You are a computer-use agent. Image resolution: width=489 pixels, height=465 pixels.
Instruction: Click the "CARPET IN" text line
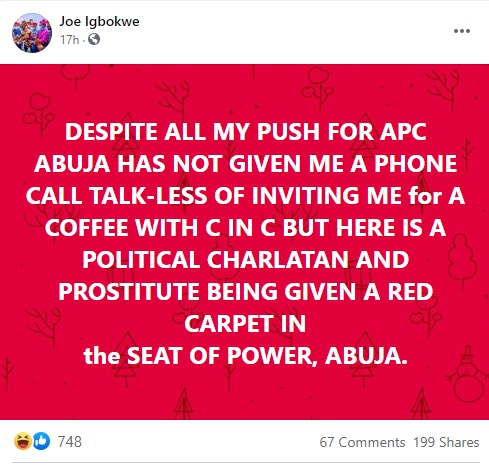click(x=245, y=324)
